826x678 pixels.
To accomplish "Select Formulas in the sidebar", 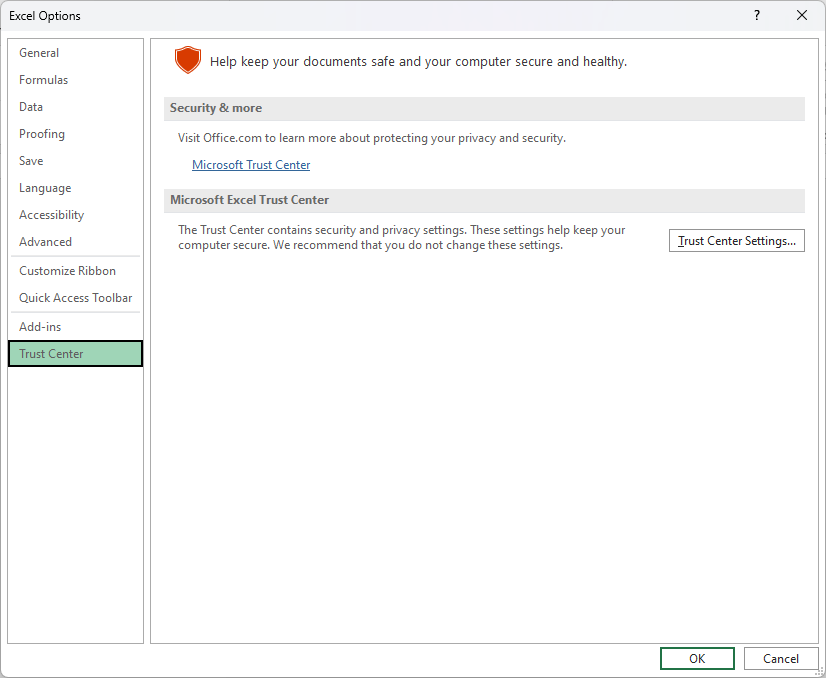I will [x=75, y=80].
